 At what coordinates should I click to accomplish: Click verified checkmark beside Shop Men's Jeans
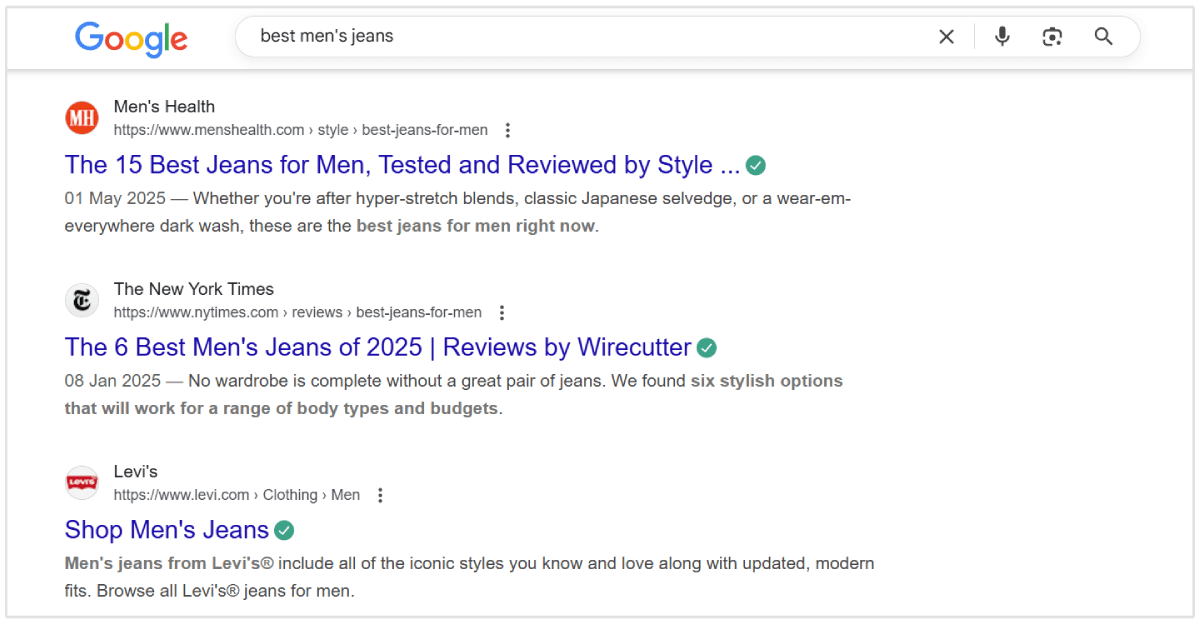coord(284,530)
